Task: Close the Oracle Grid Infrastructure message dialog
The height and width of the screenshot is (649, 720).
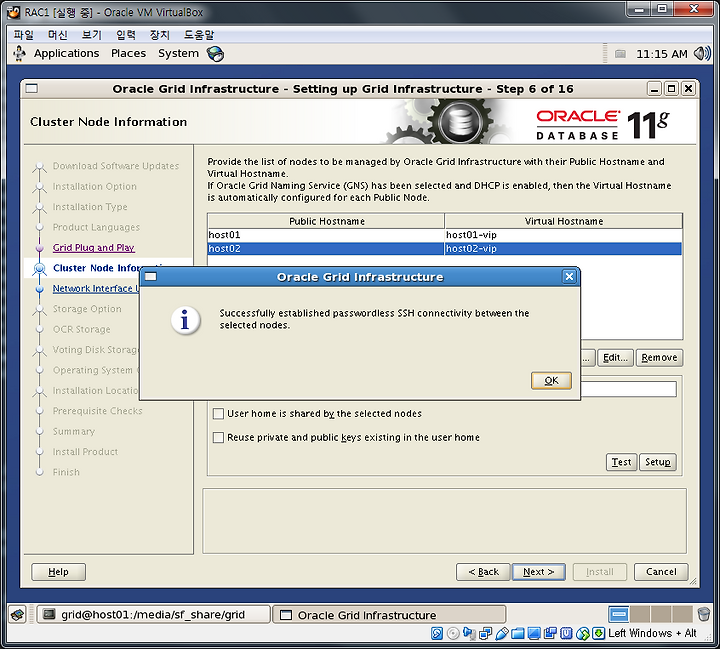Action: (x=569, y=277)
